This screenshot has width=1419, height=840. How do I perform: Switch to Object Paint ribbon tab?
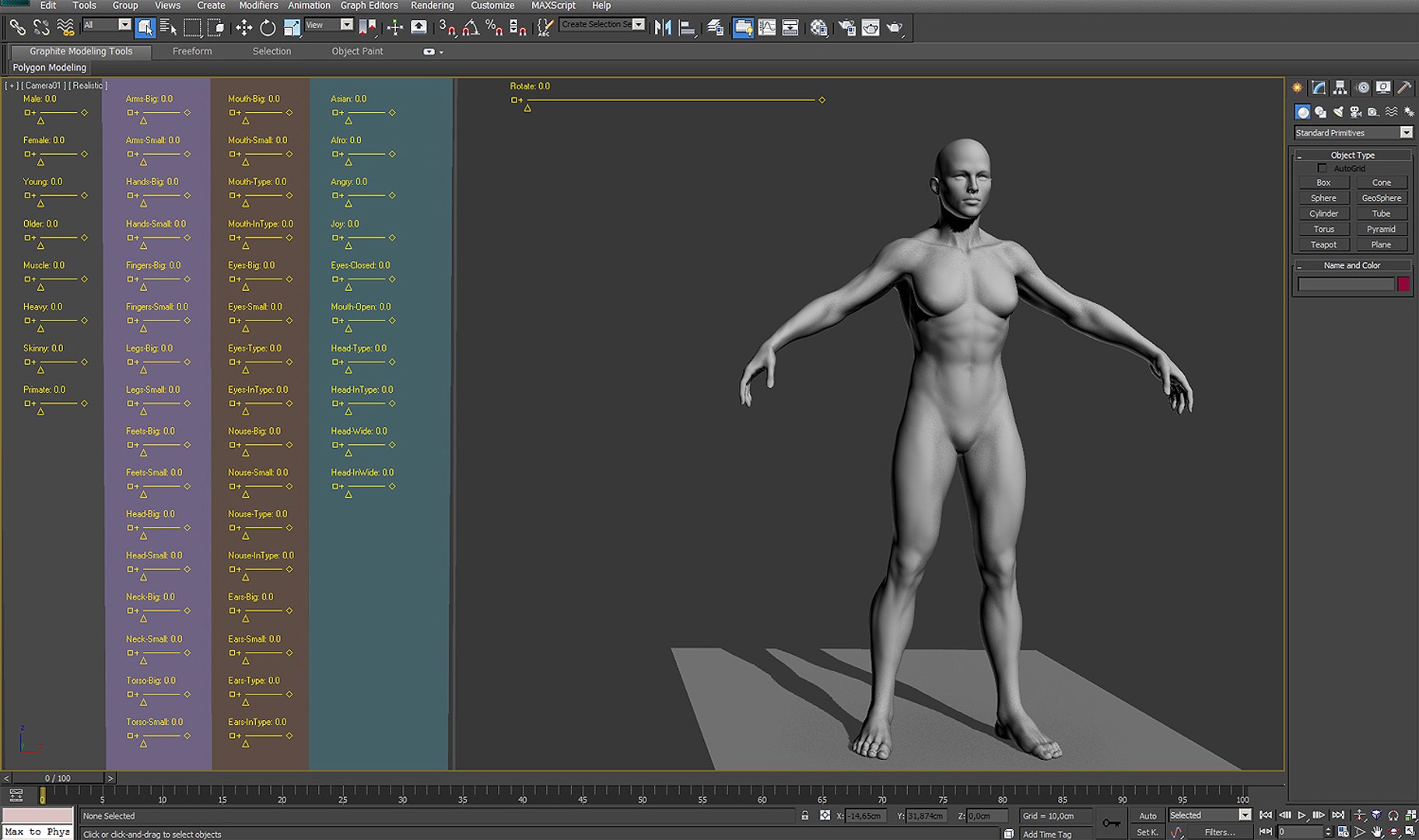coord(357,51)
